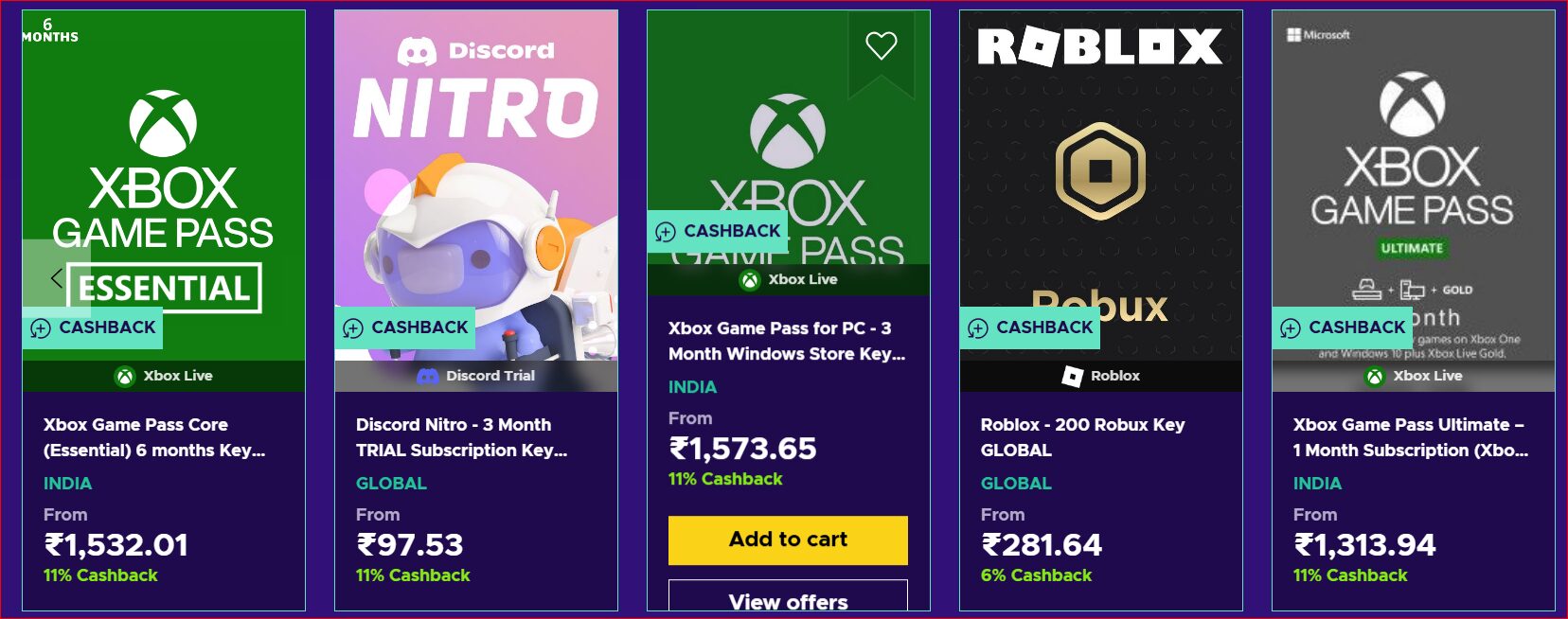Screen dimensions: 1568x619
Task: Click Discord Trial platform icon
Action: pyautogui.click(x=428, y=376)
